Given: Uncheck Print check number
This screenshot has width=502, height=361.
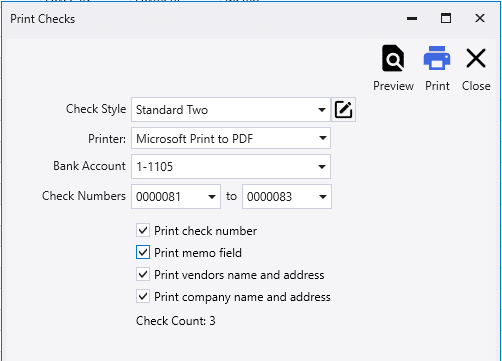Looking at the screenshot, I should click(x=143, y=231).
